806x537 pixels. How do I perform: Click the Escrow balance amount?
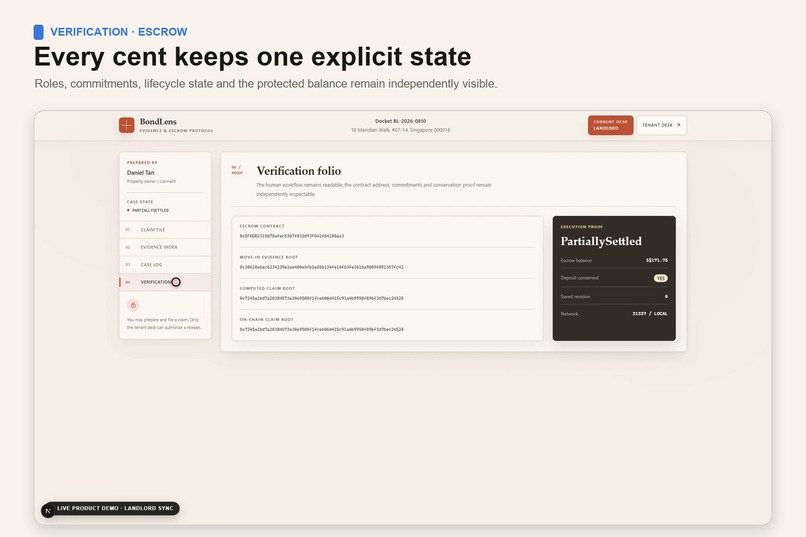(x=656, y=261)
